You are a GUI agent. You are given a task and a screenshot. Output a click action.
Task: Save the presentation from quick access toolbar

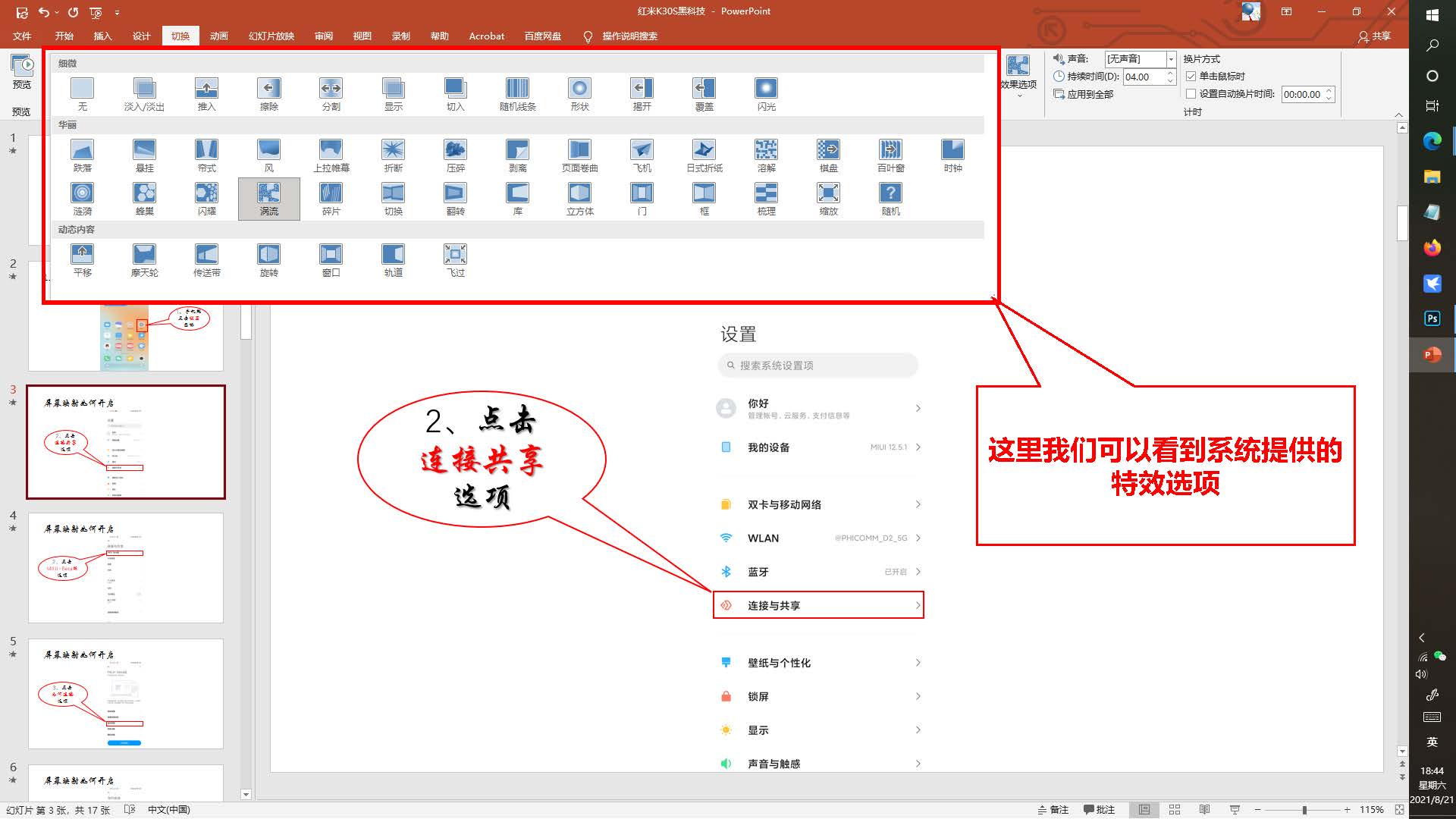tap(22, 12)
